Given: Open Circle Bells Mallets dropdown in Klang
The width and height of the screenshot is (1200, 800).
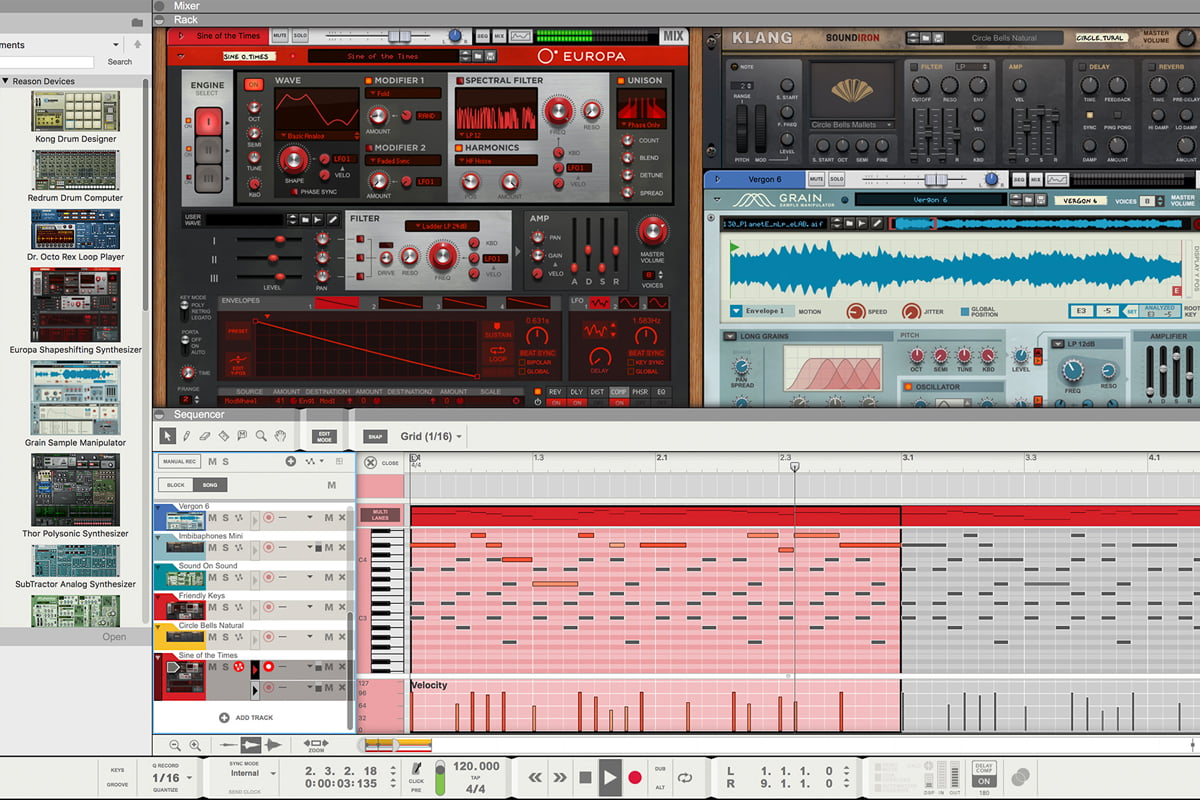Looking at the screenshot, I should [850, 125].
